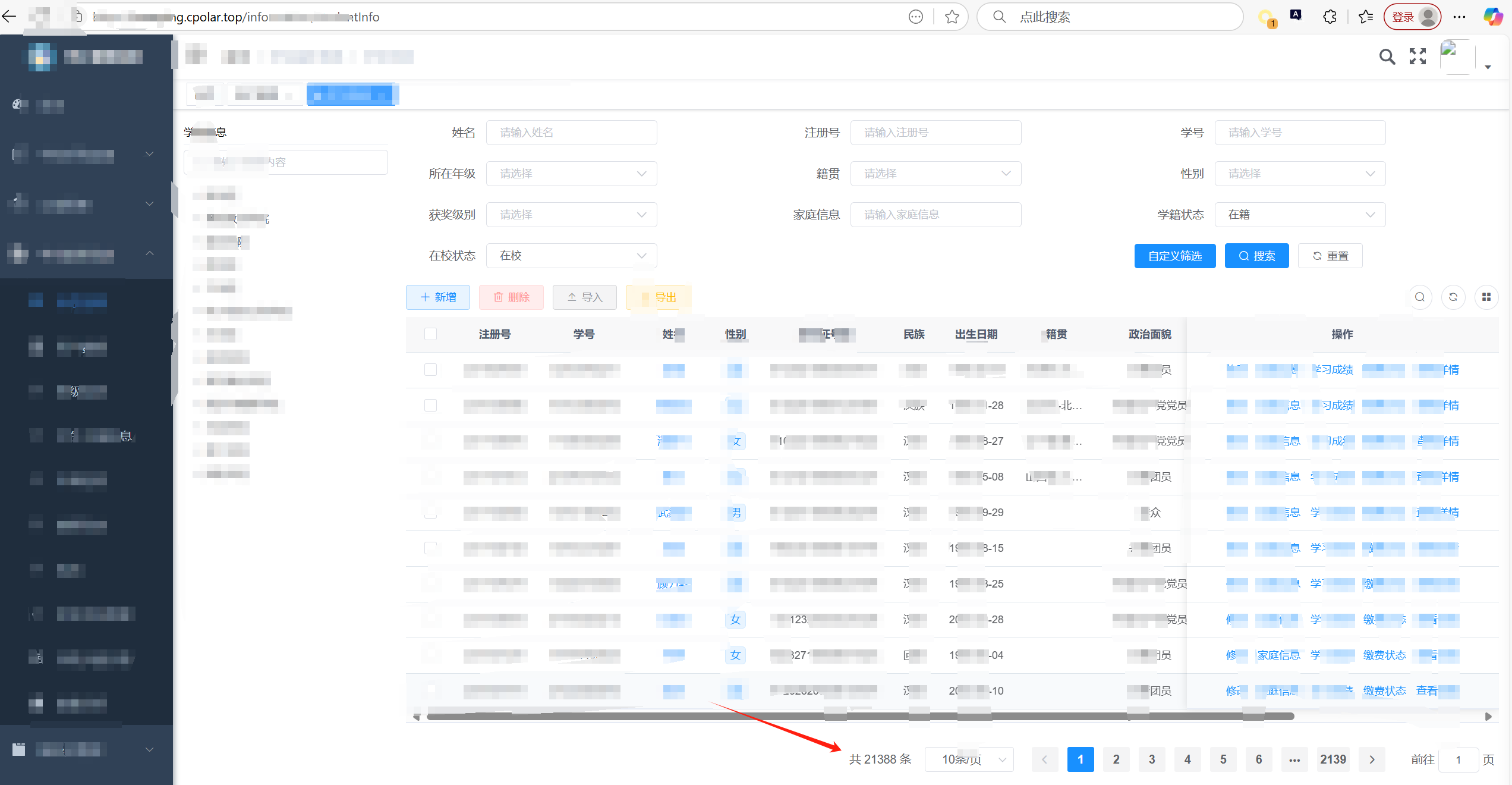Tick the first row's checkbox
This screenshot has width=1512, height=785.
point(431,369)
